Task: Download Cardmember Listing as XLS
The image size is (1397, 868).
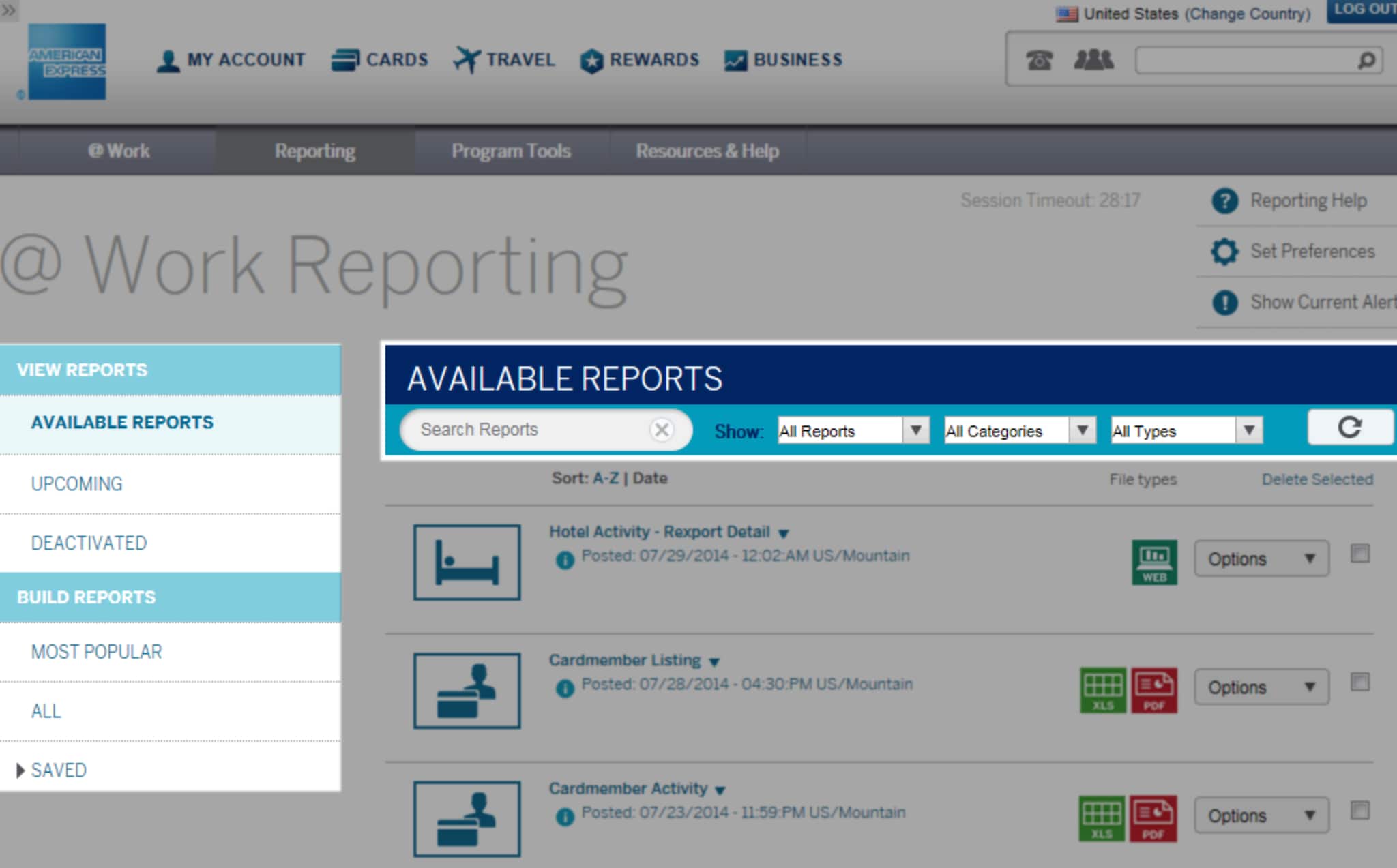Action: 1102,690
